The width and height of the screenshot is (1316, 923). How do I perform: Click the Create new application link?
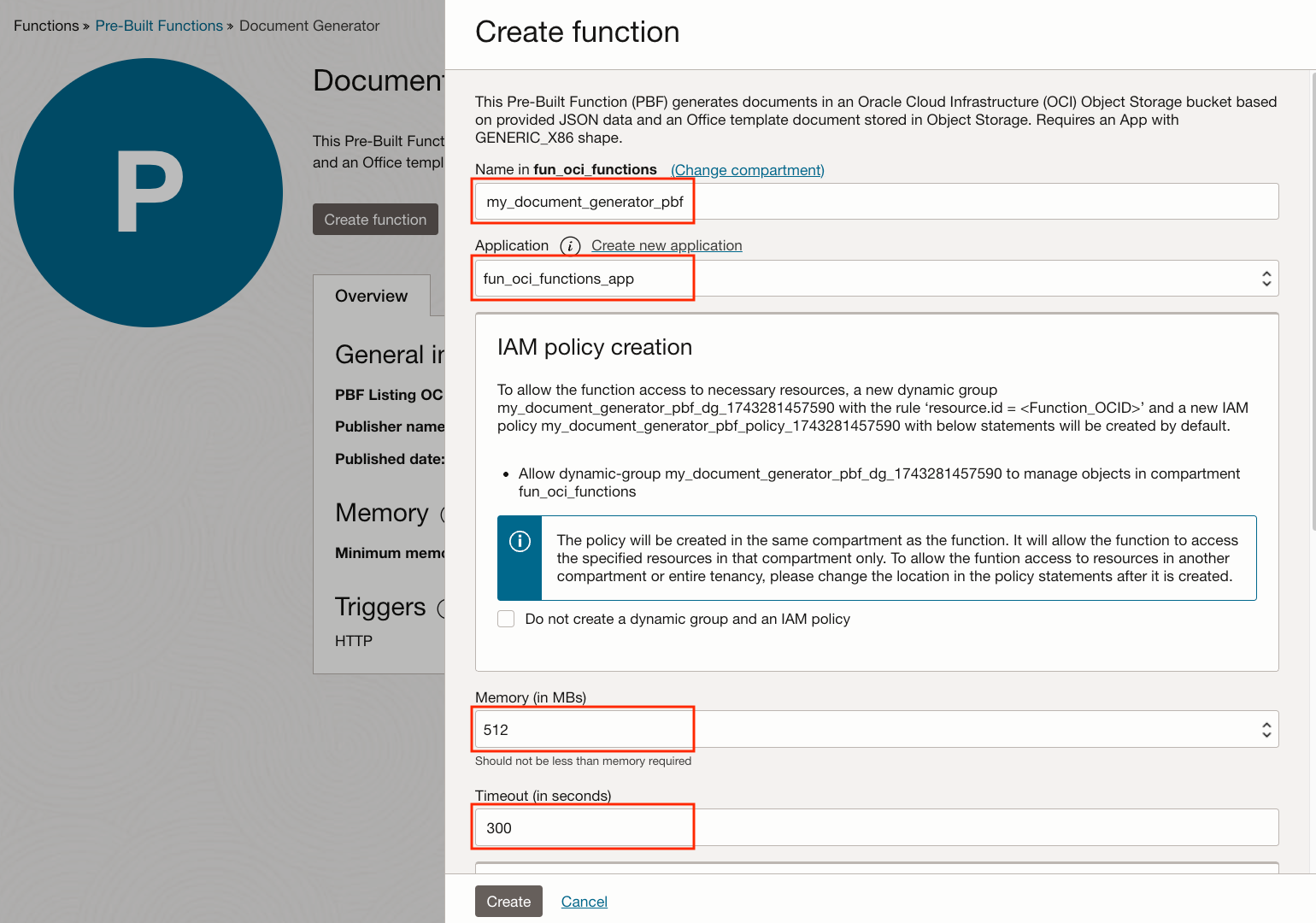coord(667,245)
